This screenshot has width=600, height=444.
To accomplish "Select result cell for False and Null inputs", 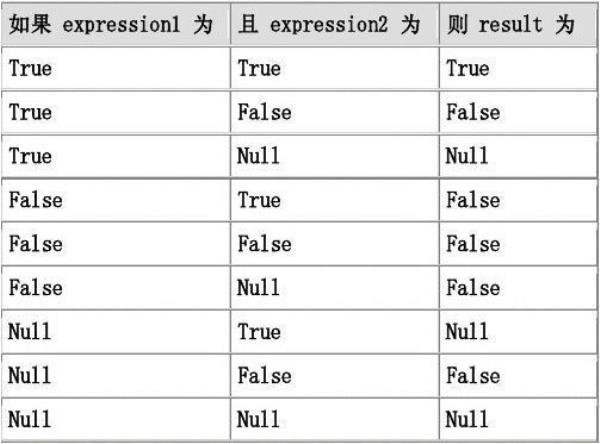I will point(518,288).
